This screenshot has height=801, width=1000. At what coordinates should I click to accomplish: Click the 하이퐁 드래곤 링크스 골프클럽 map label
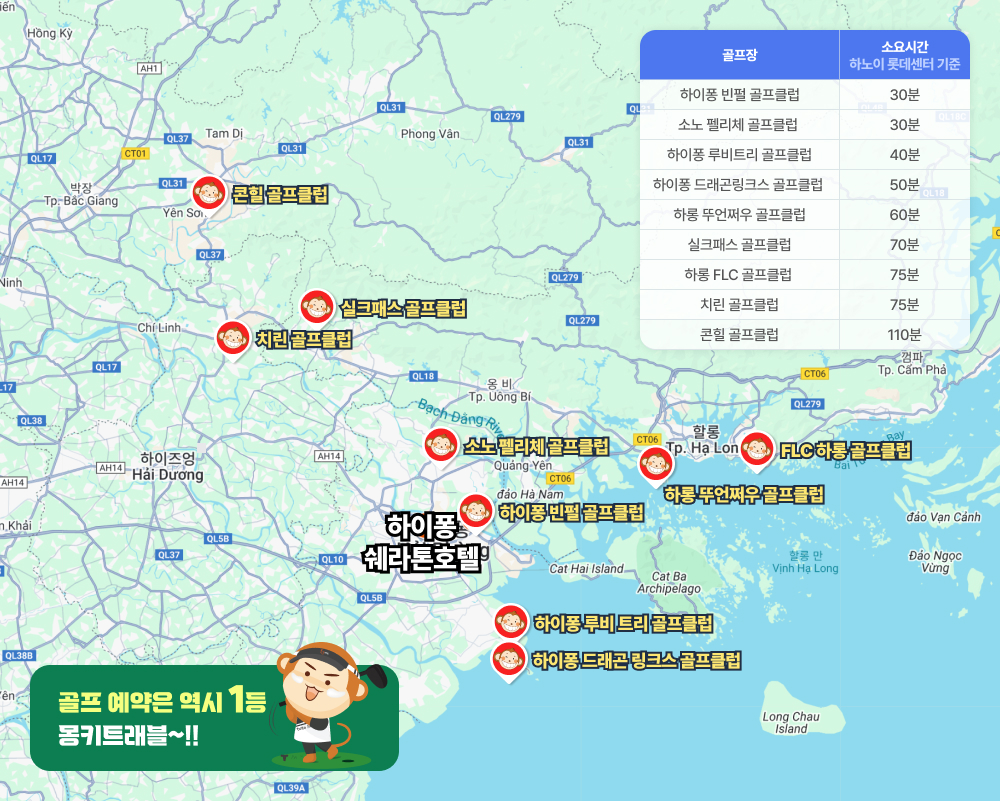click(x=636, y=660)
